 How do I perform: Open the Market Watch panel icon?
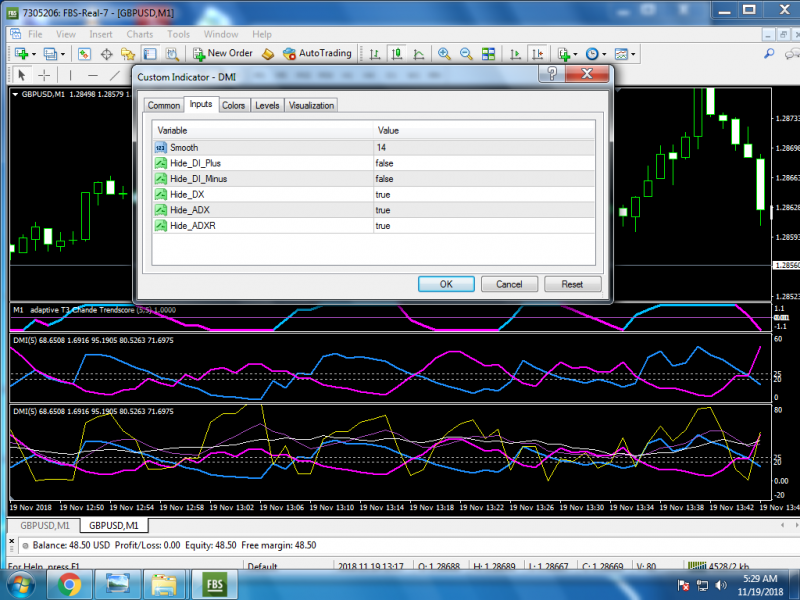point(85,54)
